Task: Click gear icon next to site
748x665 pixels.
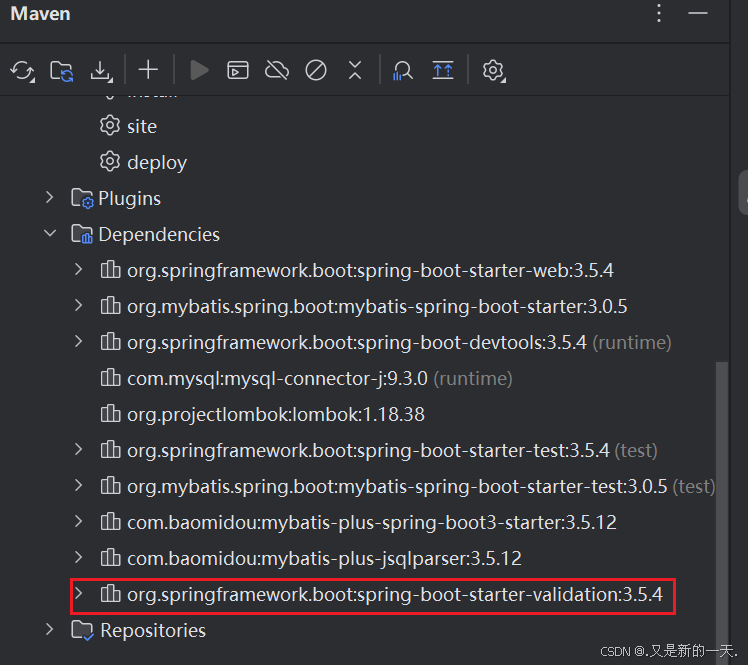Action: point(110,125)
